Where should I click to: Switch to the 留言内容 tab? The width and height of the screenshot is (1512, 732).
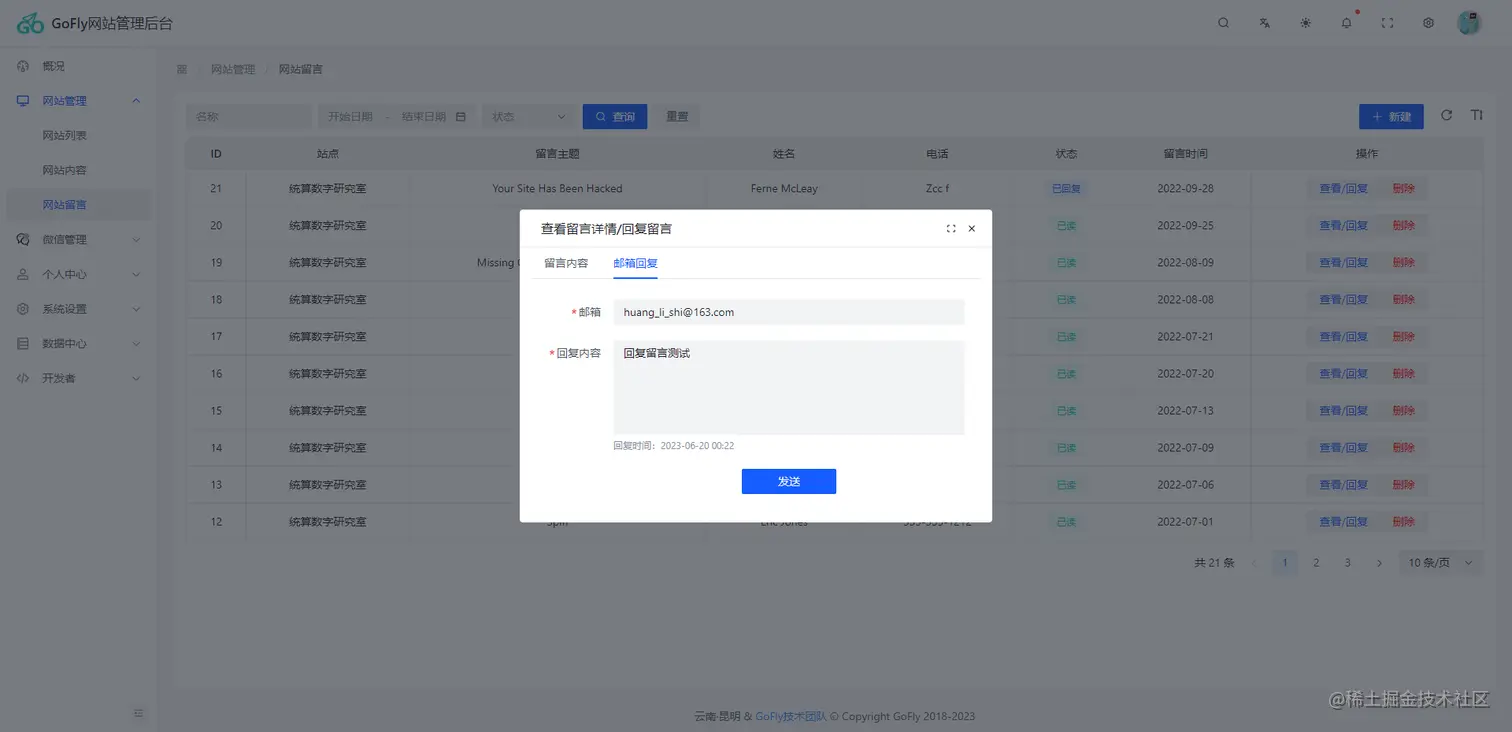pyautogui.click(x=566, y=263)
